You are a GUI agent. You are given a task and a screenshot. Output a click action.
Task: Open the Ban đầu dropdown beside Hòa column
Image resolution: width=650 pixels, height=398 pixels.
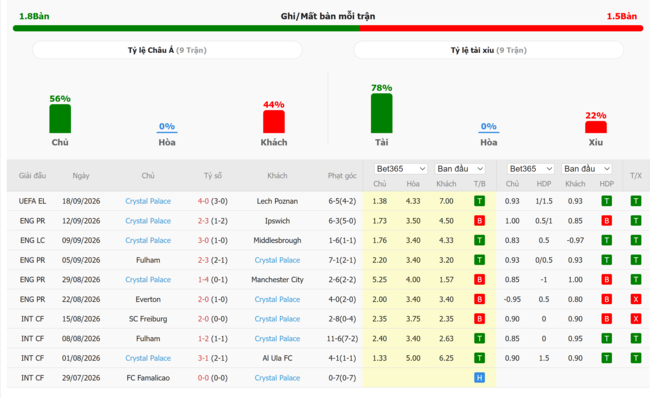pyautogui.click(x=460, y=169)
